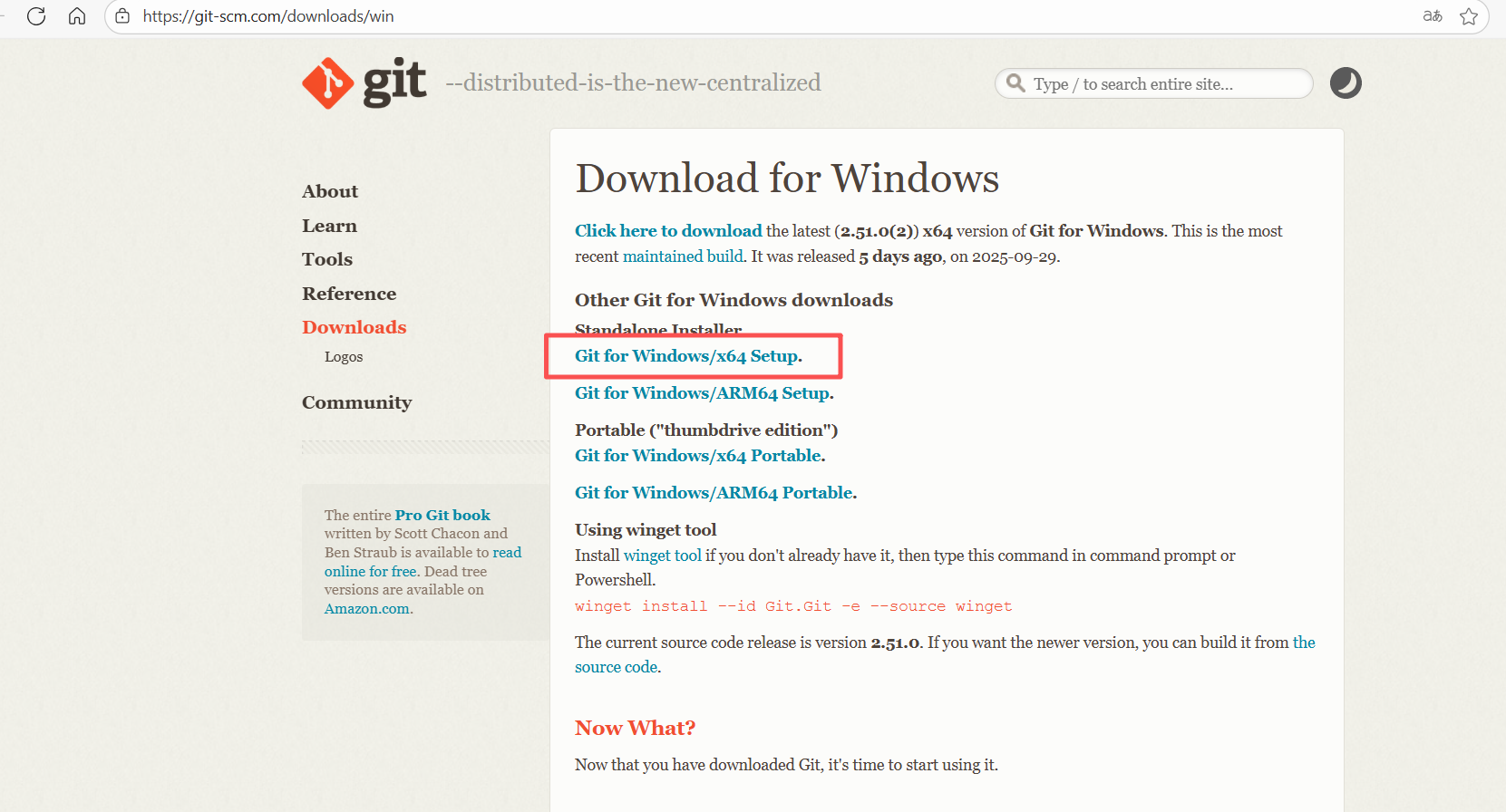
Task: Open the Community section in the sidebar
Action: pos(356,402)
